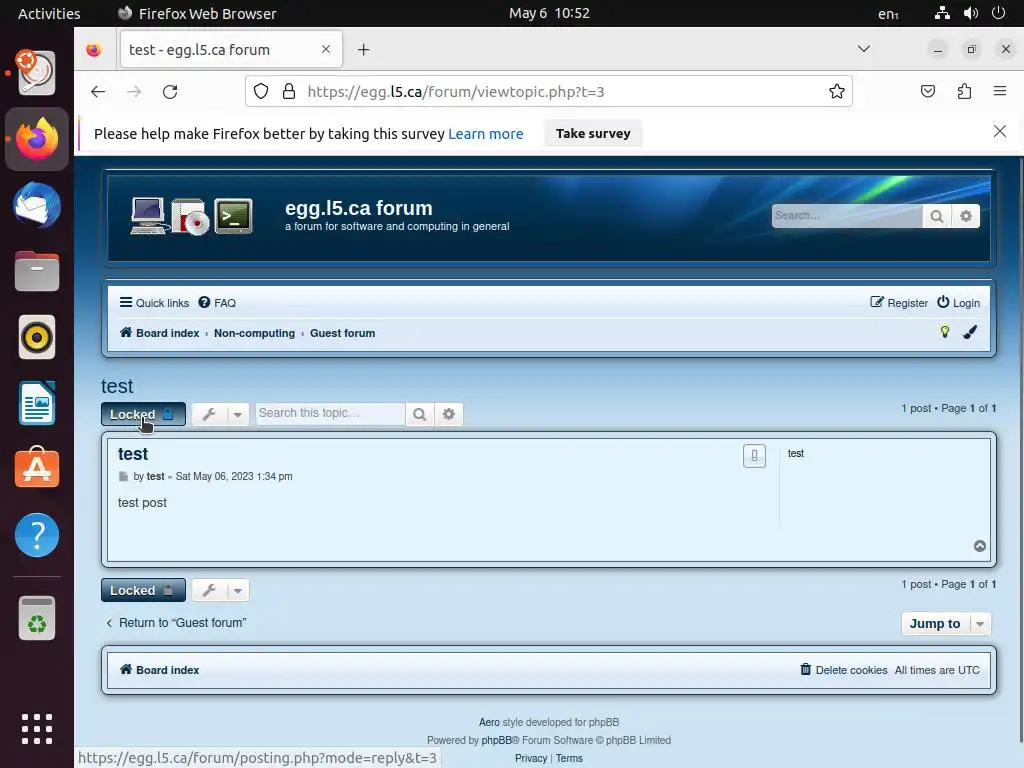Click the top topic tools wrench icon
This screenshot has width=1024, height=768.
point(209,414)
